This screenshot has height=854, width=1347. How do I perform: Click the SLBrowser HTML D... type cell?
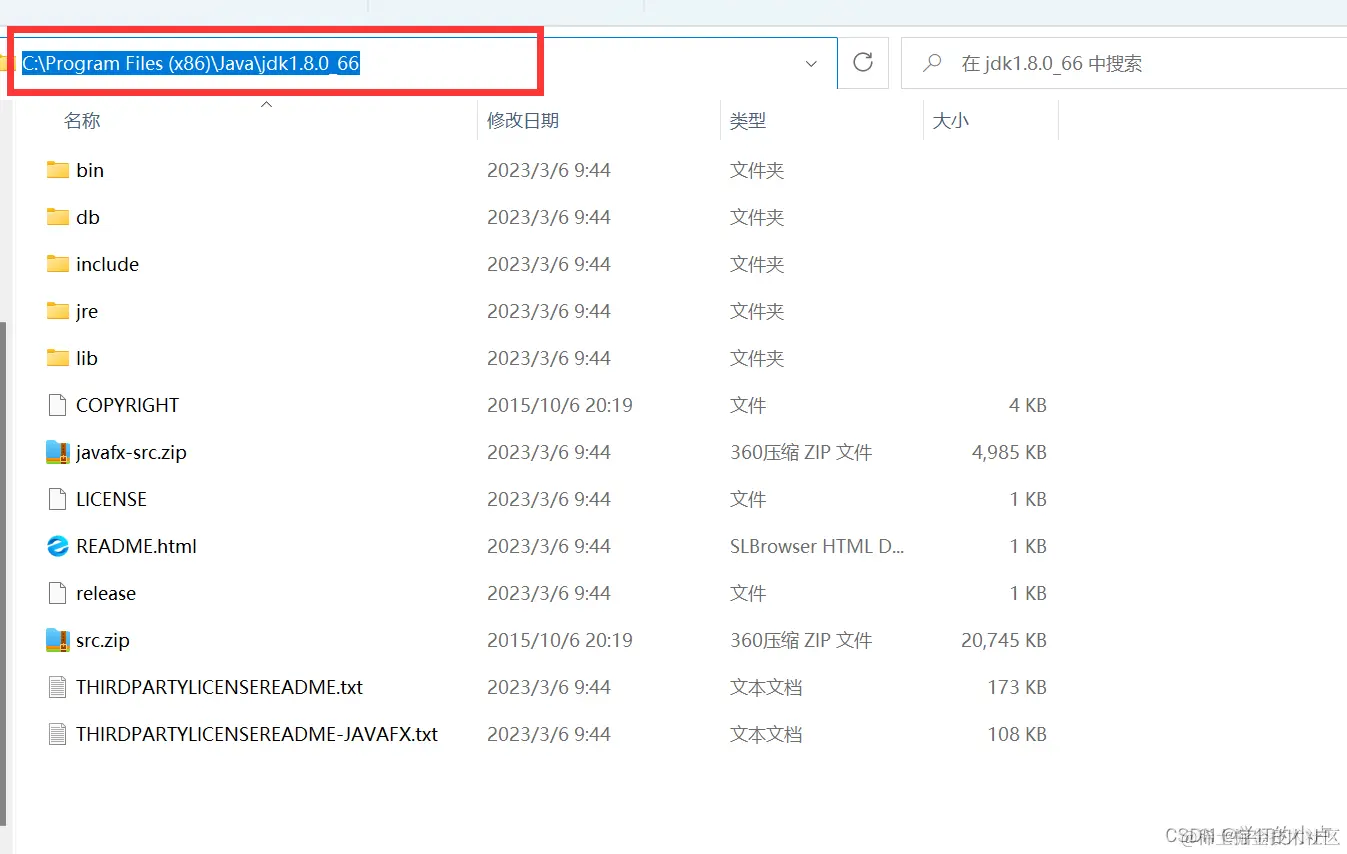[817, 546]
